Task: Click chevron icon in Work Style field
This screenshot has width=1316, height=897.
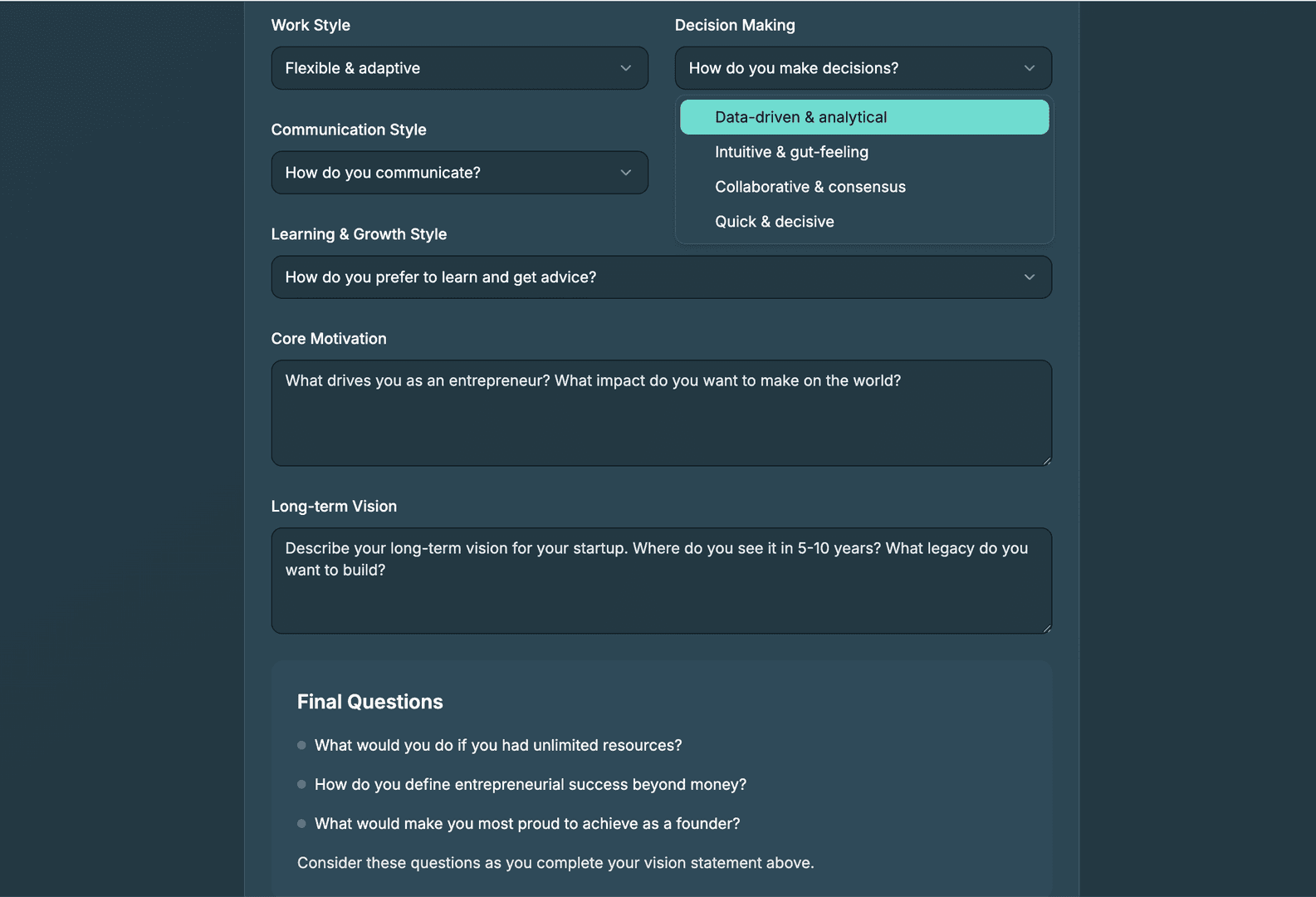Action: click(x=626, y=68)
